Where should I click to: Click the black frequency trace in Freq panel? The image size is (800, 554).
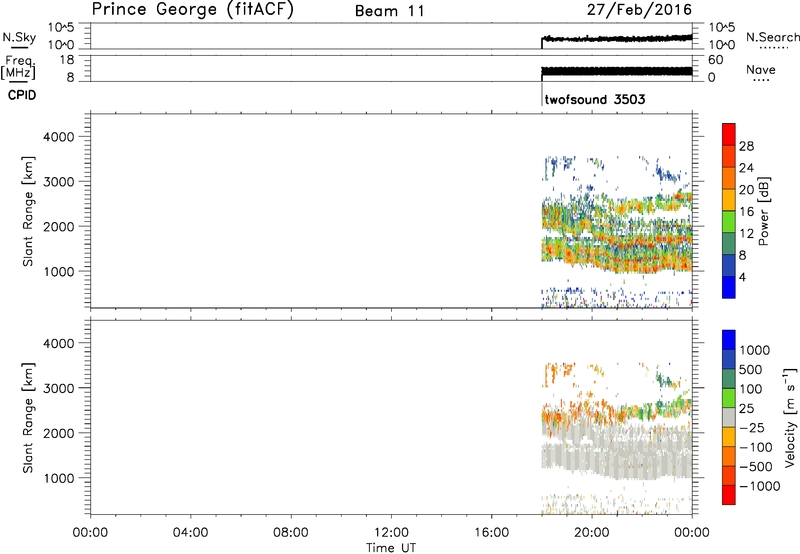tap(616, 71)
